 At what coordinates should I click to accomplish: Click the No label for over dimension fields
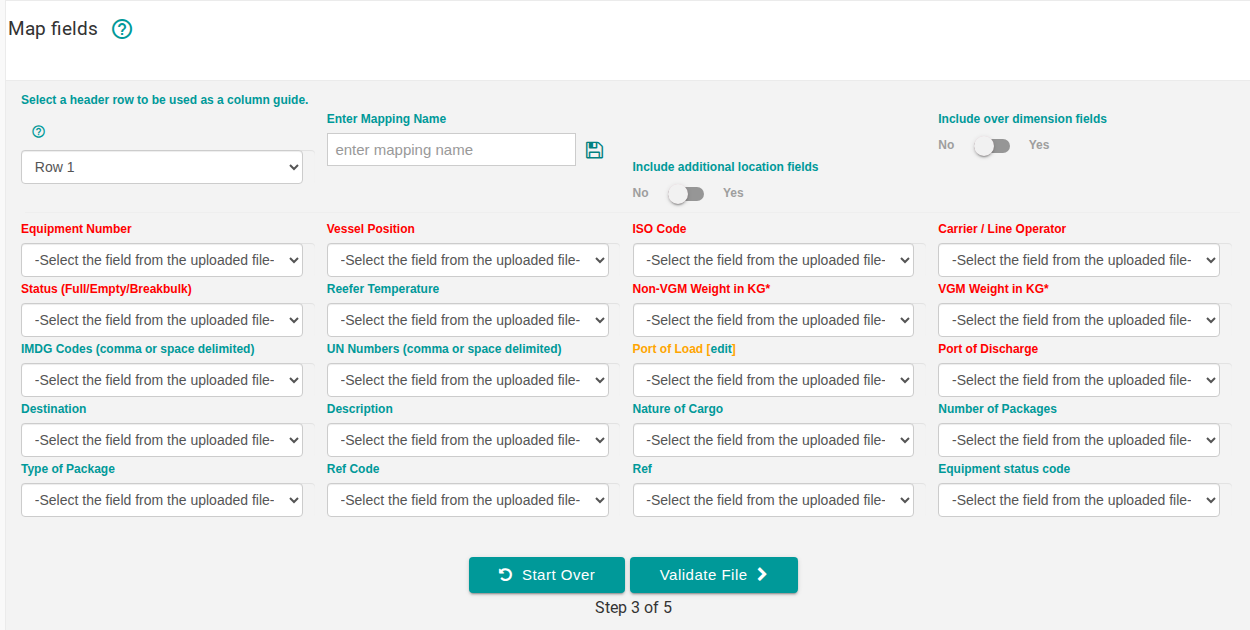(x=946, y=145)
